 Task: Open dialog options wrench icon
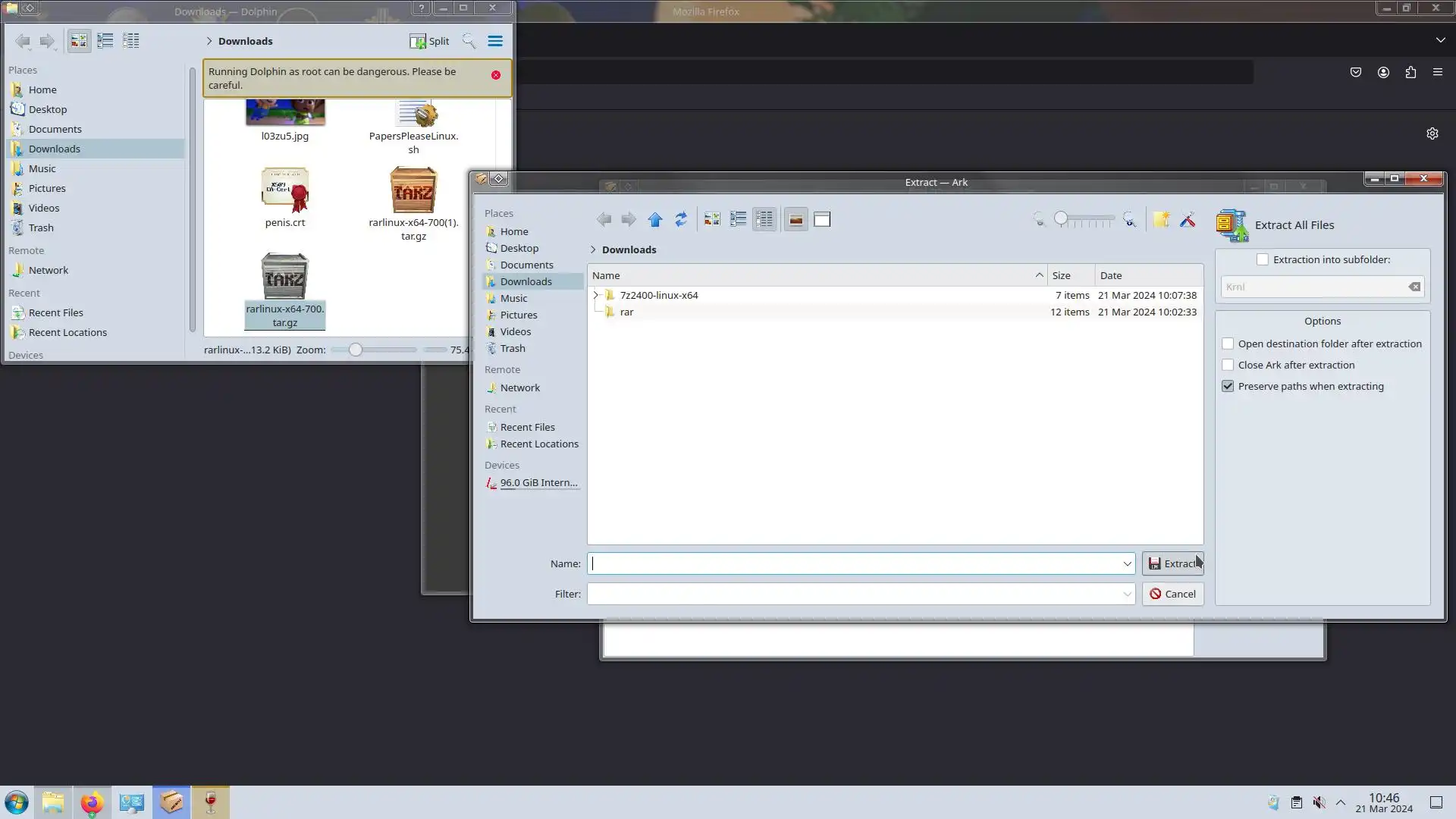(x=1188, y=220)
